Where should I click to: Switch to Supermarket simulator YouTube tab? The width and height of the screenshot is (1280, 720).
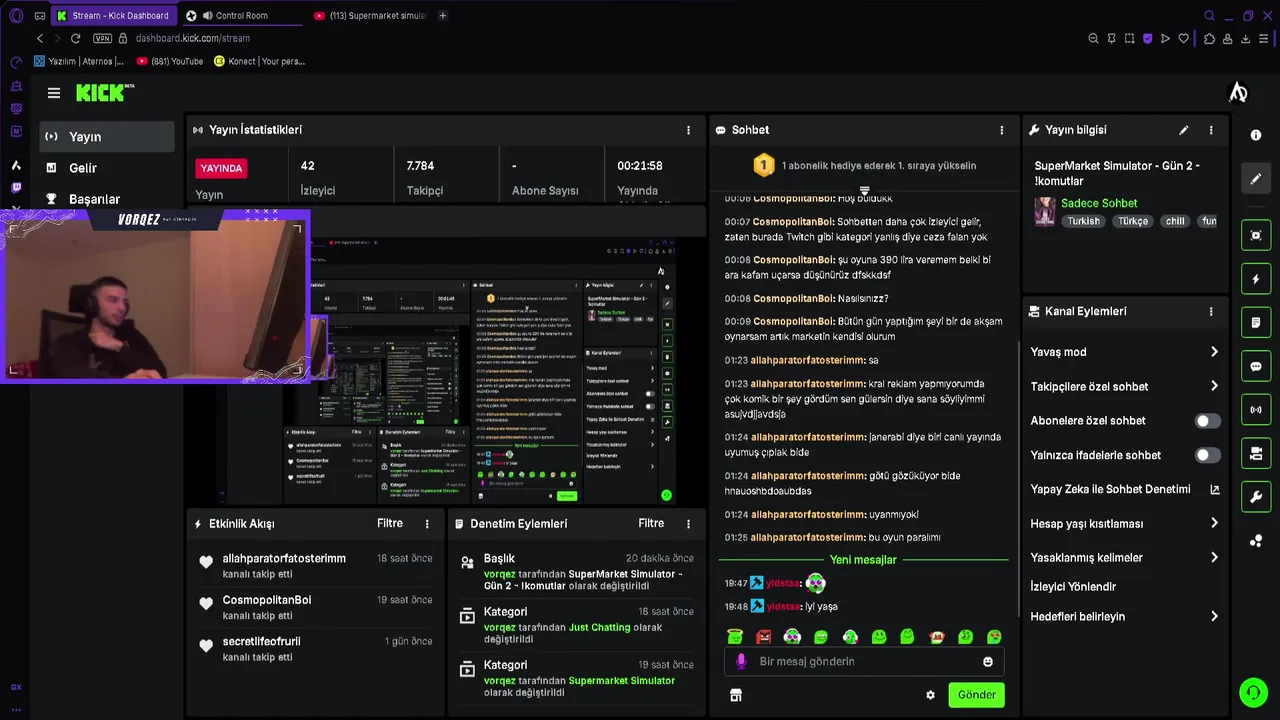coord(371,15)
